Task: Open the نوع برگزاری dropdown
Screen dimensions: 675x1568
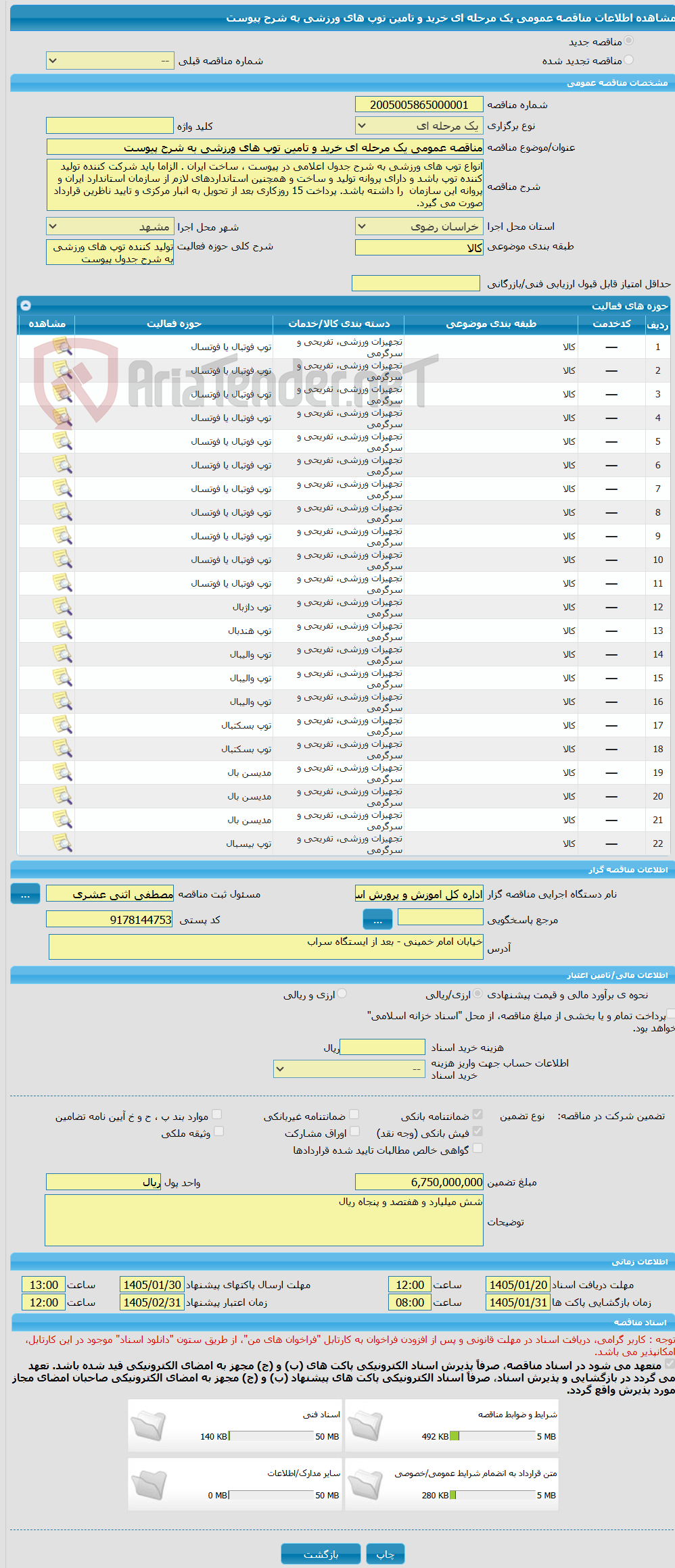Action: (x=419, y=126)
